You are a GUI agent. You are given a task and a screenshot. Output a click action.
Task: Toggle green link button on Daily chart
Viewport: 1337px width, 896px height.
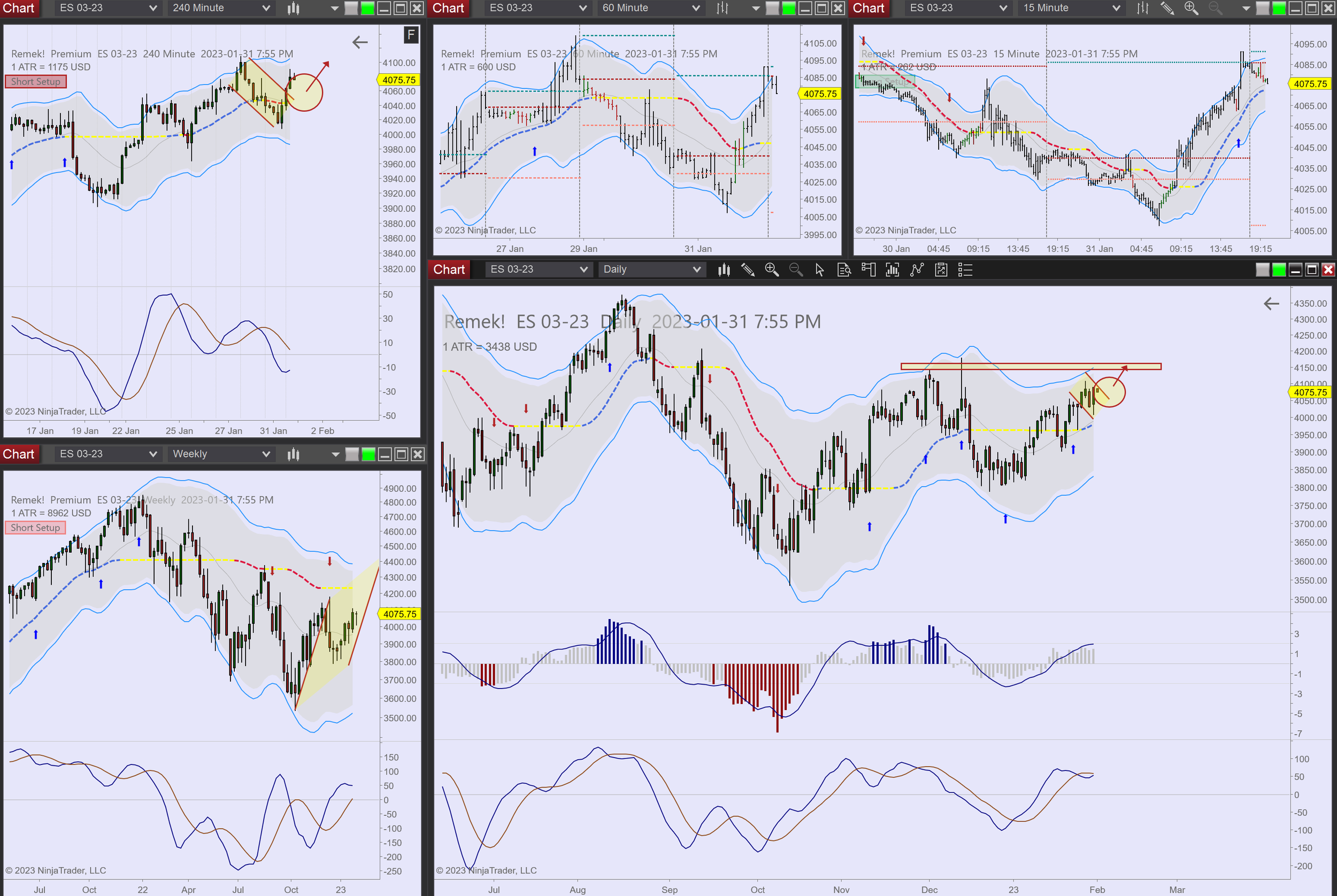[1279, 270]
